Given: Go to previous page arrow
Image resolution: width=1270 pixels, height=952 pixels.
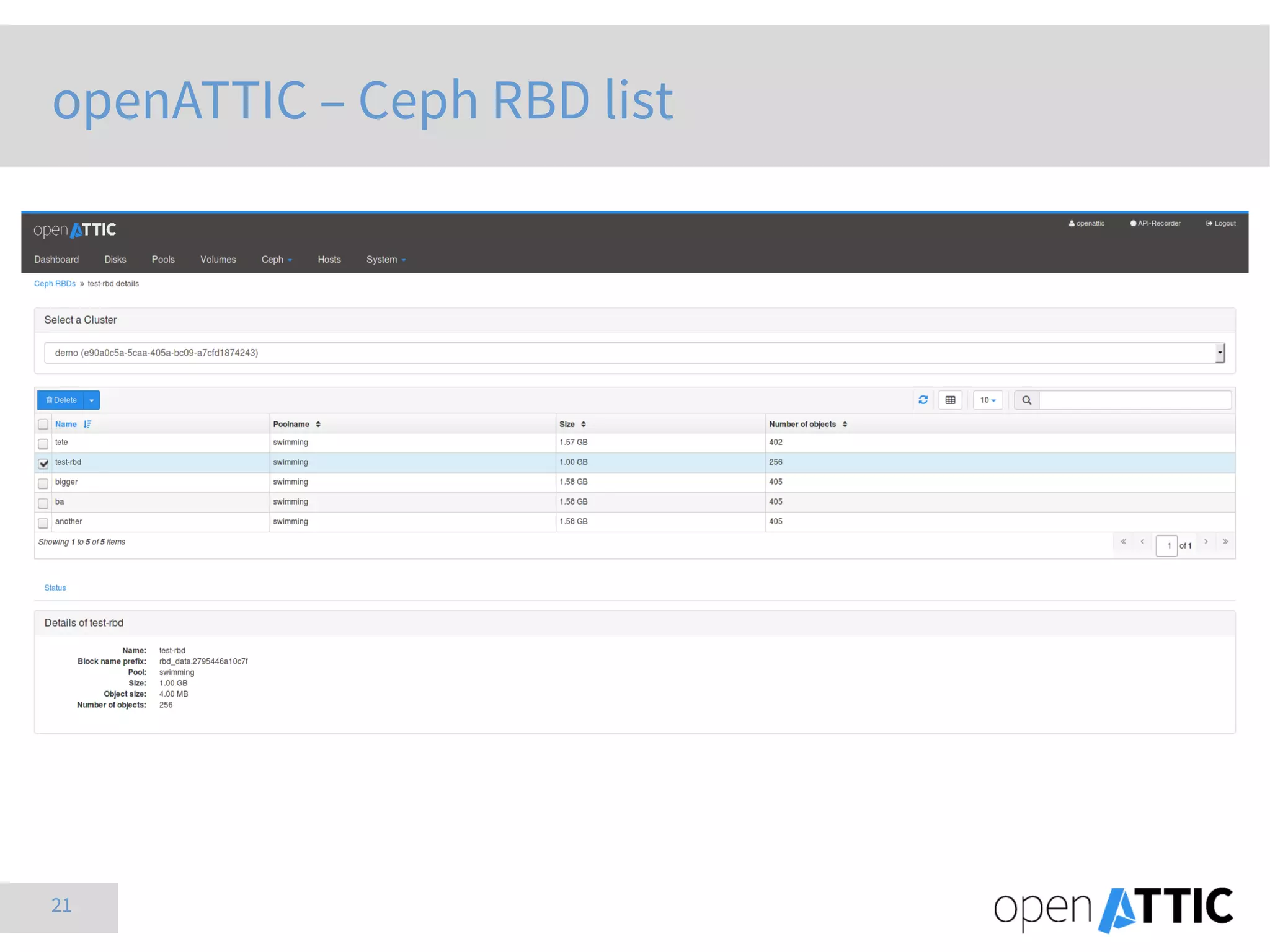Looking at the screenshot, I should tap(1142, 542).
